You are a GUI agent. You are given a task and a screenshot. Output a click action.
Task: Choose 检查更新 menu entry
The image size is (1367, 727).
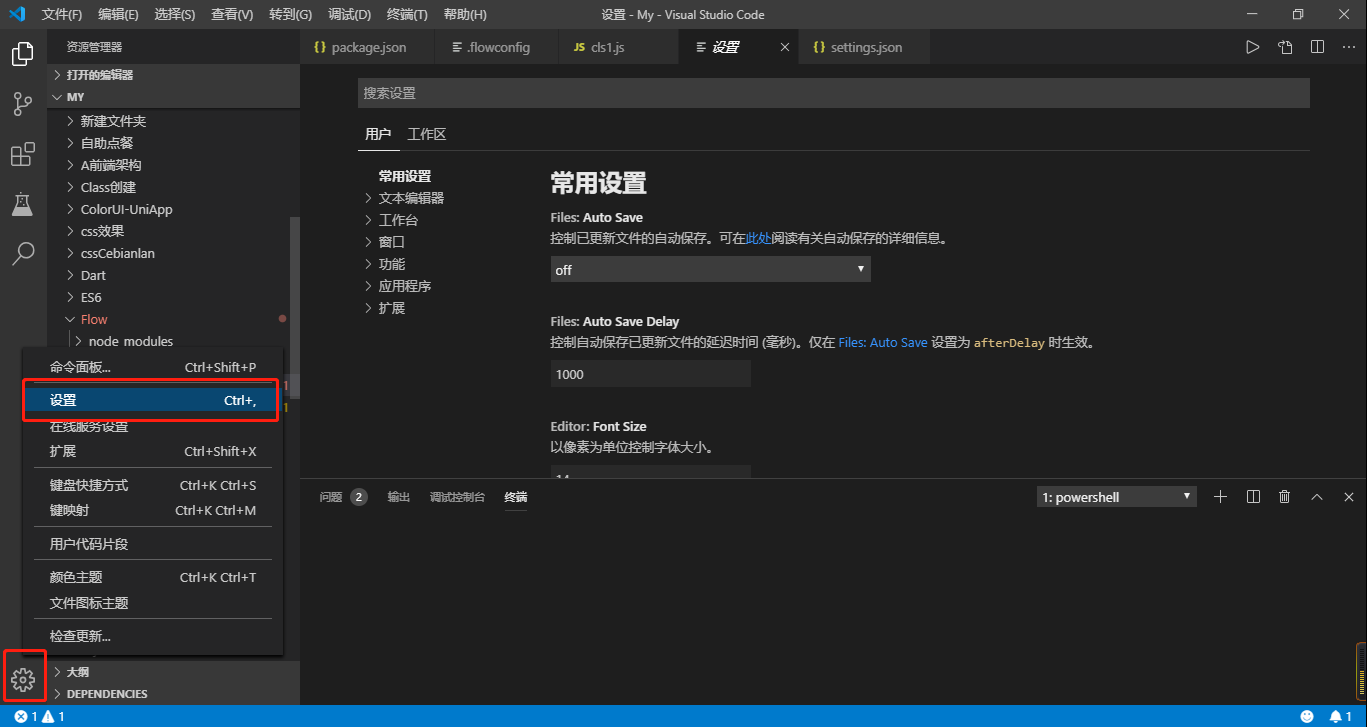pos(153,636)
